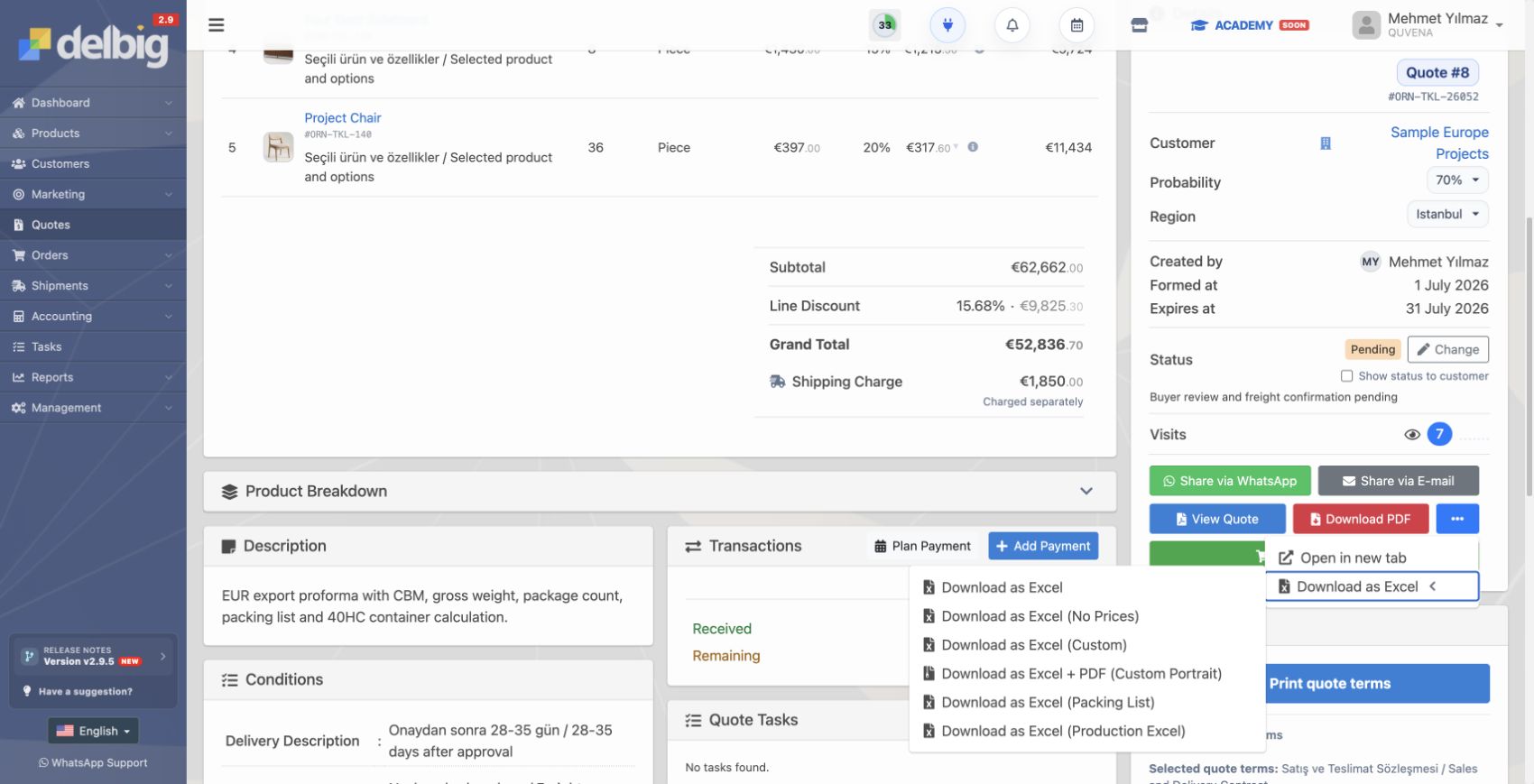Click Share via E-mail button
Viewport: 1534px width, 784px height.
(x=1398, y=481)
